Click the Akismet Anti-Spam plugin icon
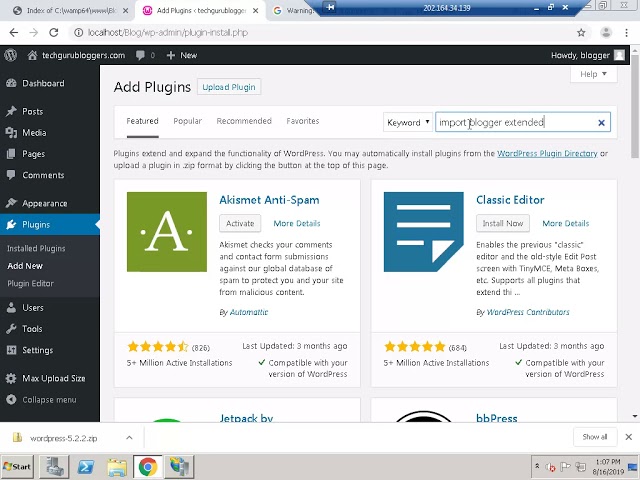 (x=167, y=232)
